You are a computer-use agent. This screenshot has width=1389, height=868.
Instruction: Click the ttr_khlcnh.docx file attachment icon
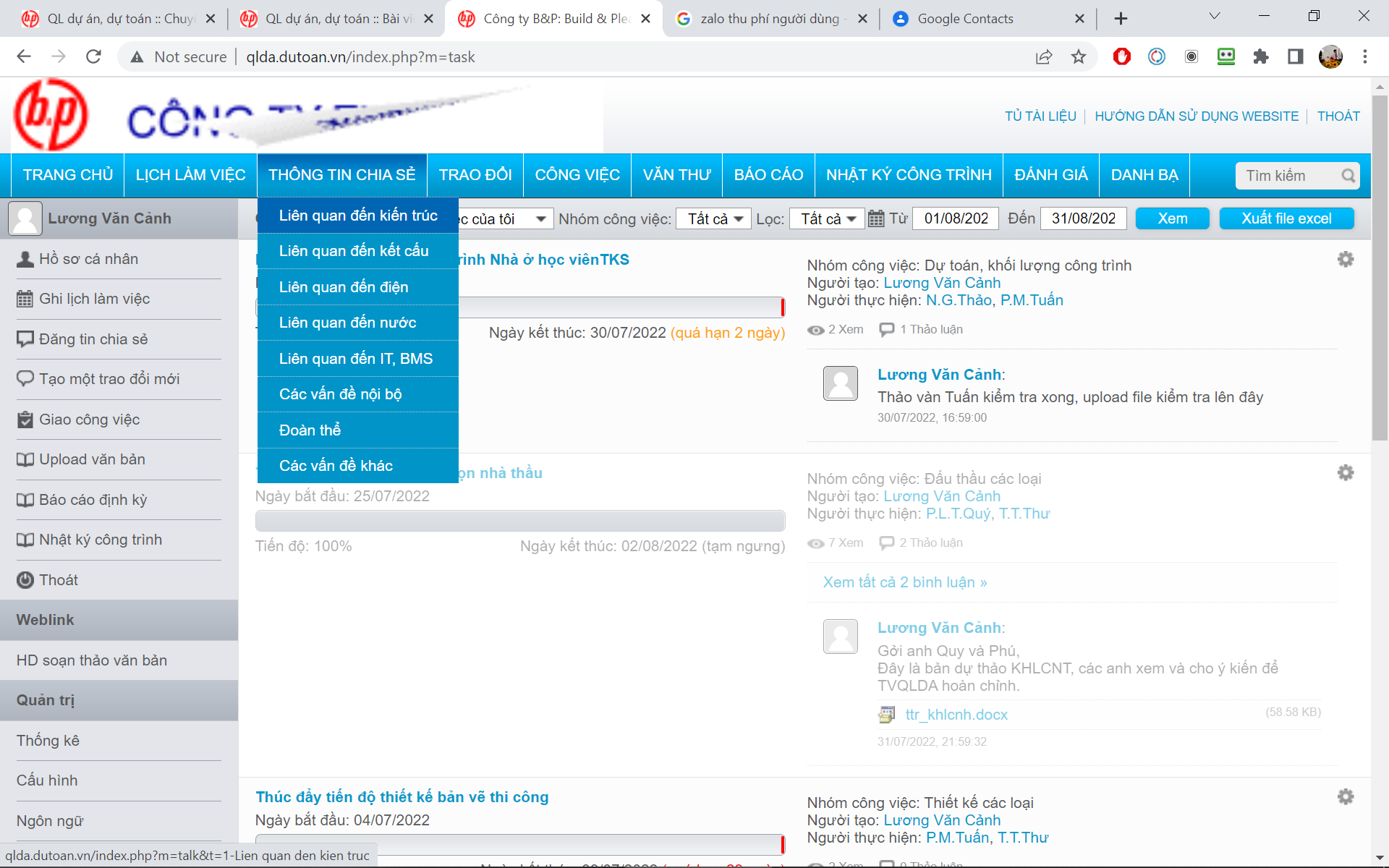coord(886,715)
